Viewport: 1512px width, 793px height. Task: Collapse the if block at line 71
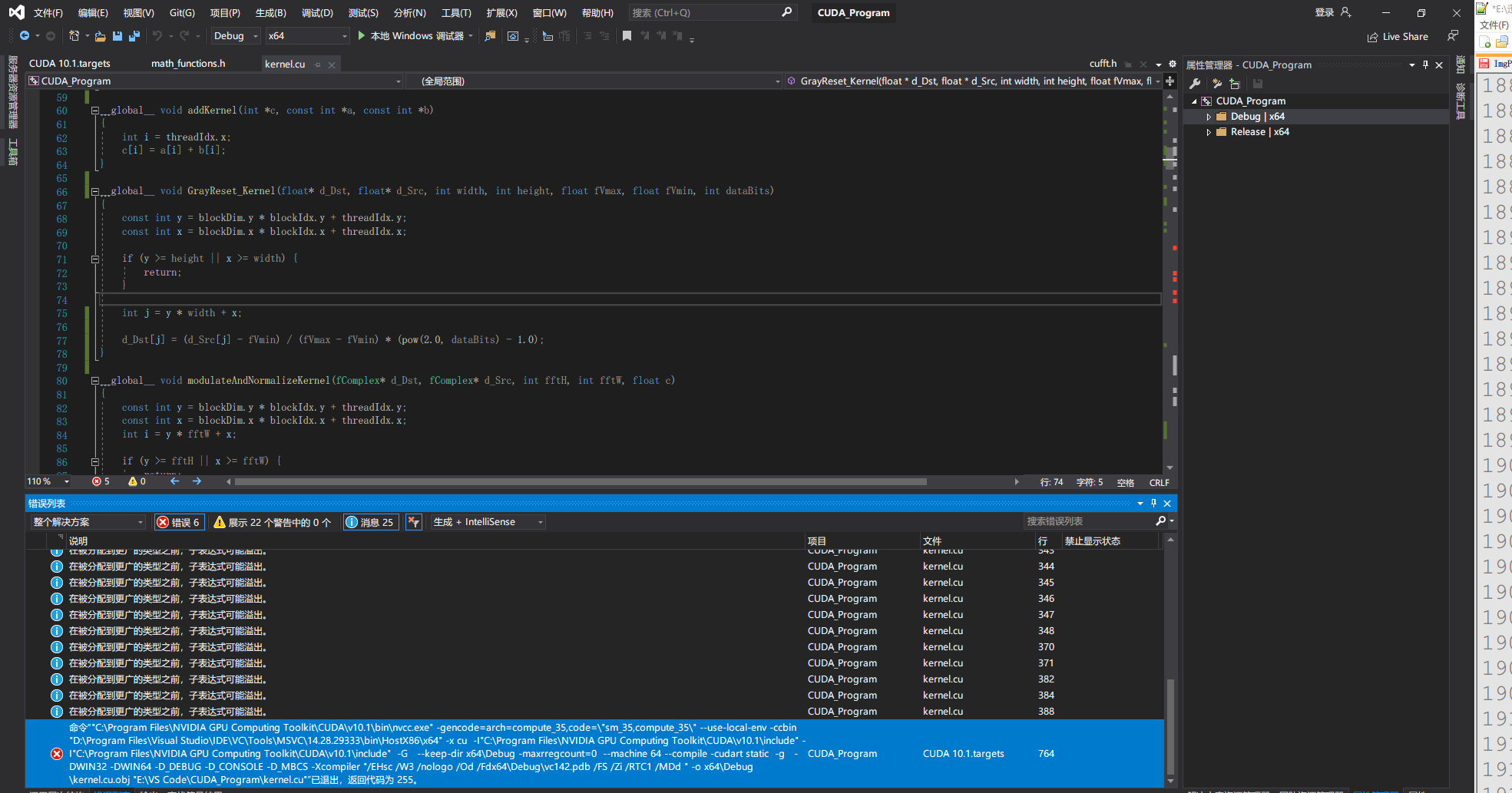click(95, 259)
